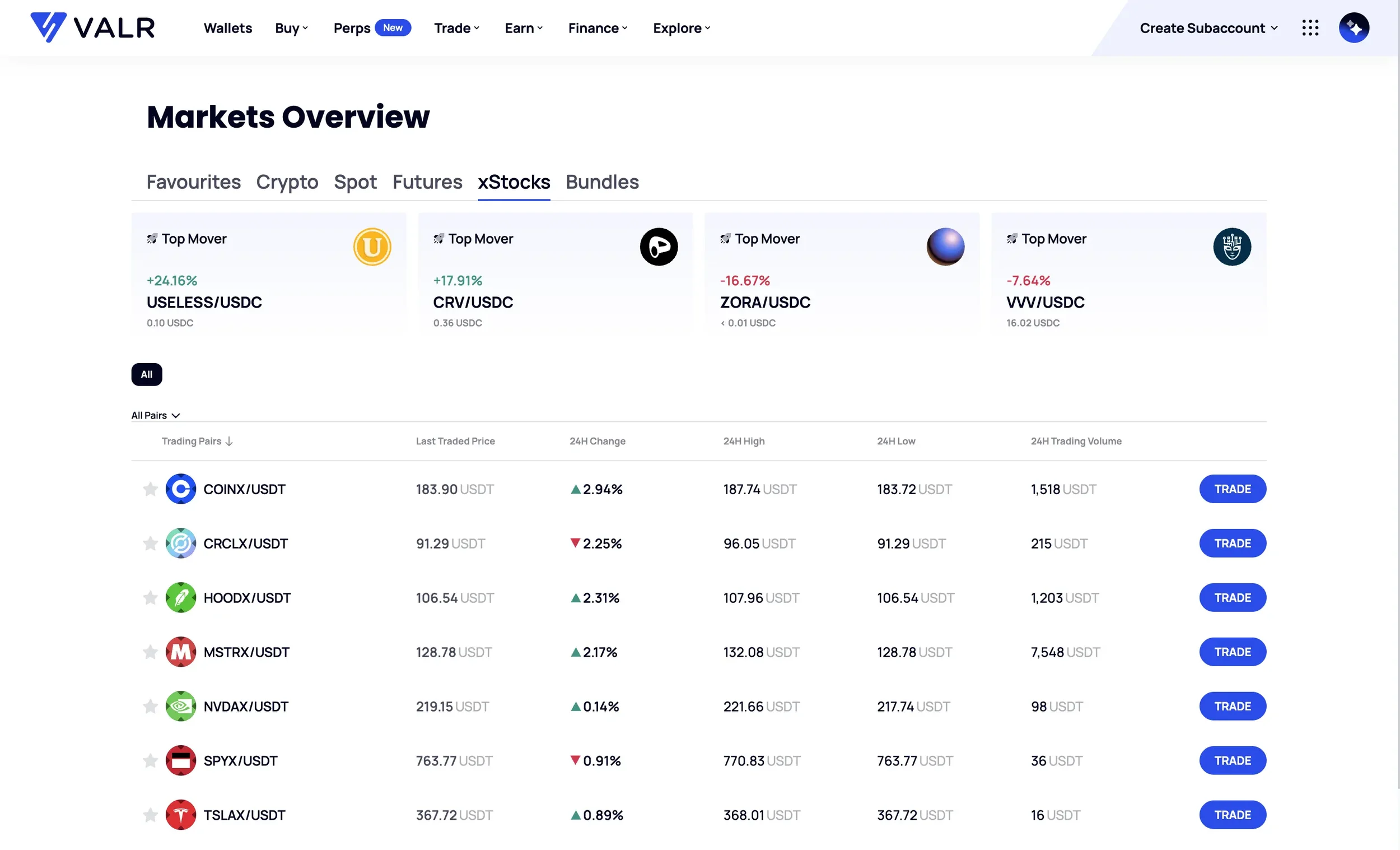Click the ZORA sphere icon
The image size is (1400, 850).
tap(945, 247)
